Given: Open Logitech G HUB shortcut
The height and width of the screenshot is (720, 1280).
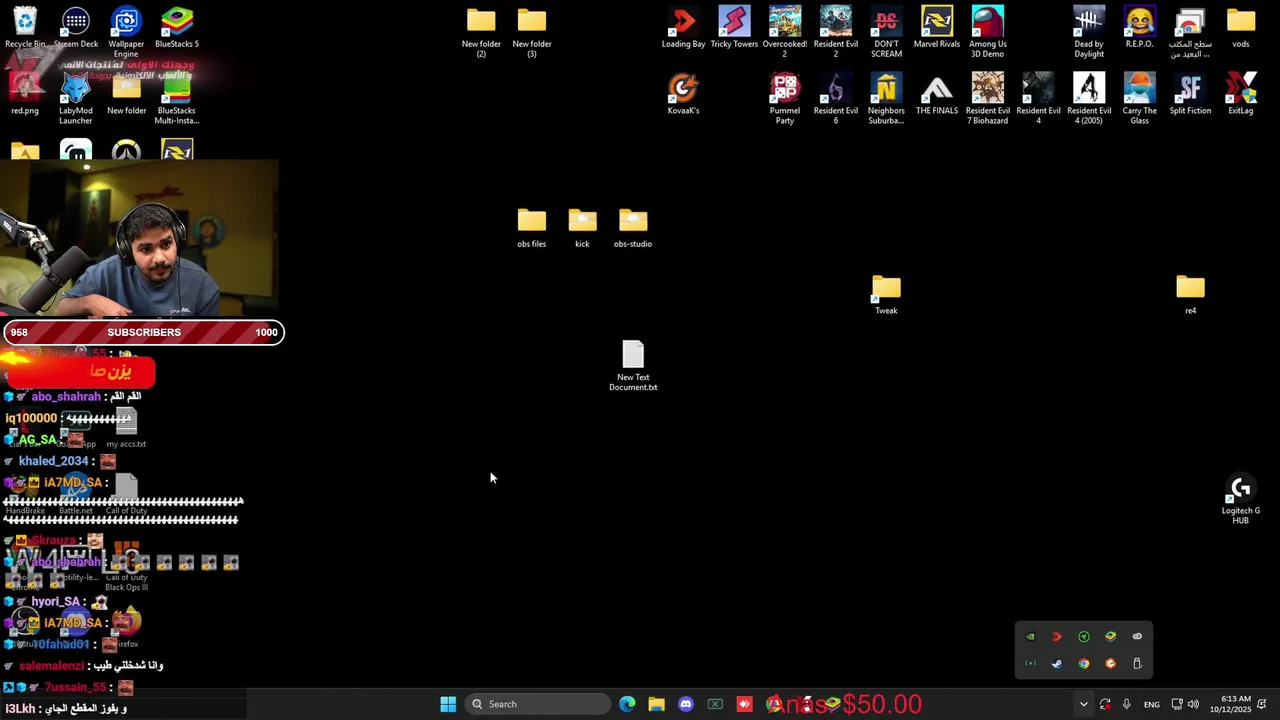Looking at the screenshot, I should pyautogui.click(x=1241, y=500).
